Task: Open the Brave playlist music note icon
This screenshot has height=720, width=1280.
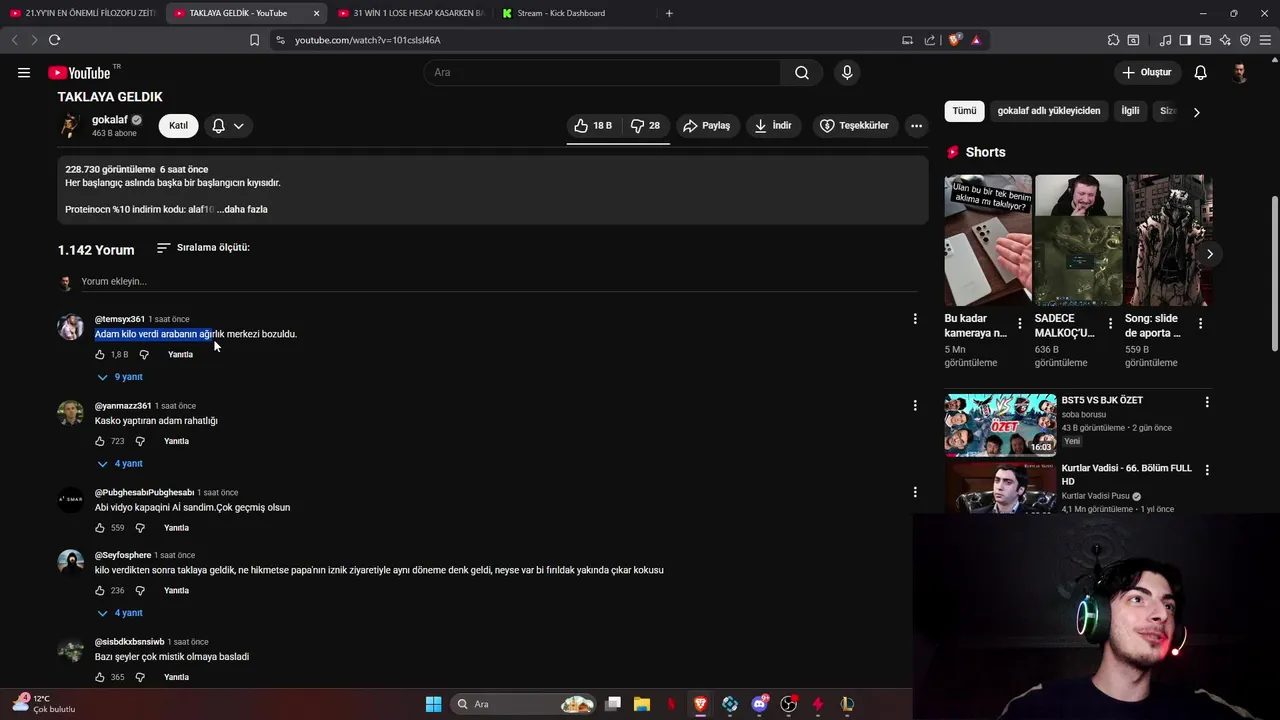Action: [1165, 40]
